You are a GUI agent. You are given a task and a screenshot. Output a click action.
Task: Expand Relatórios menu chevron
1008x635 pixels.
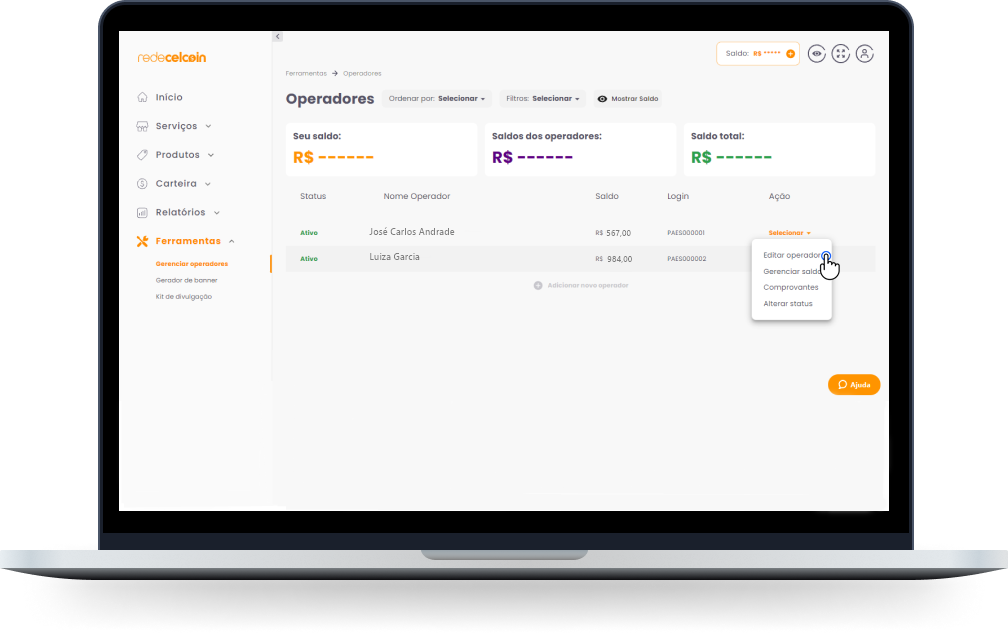click(x=217, y=213)
